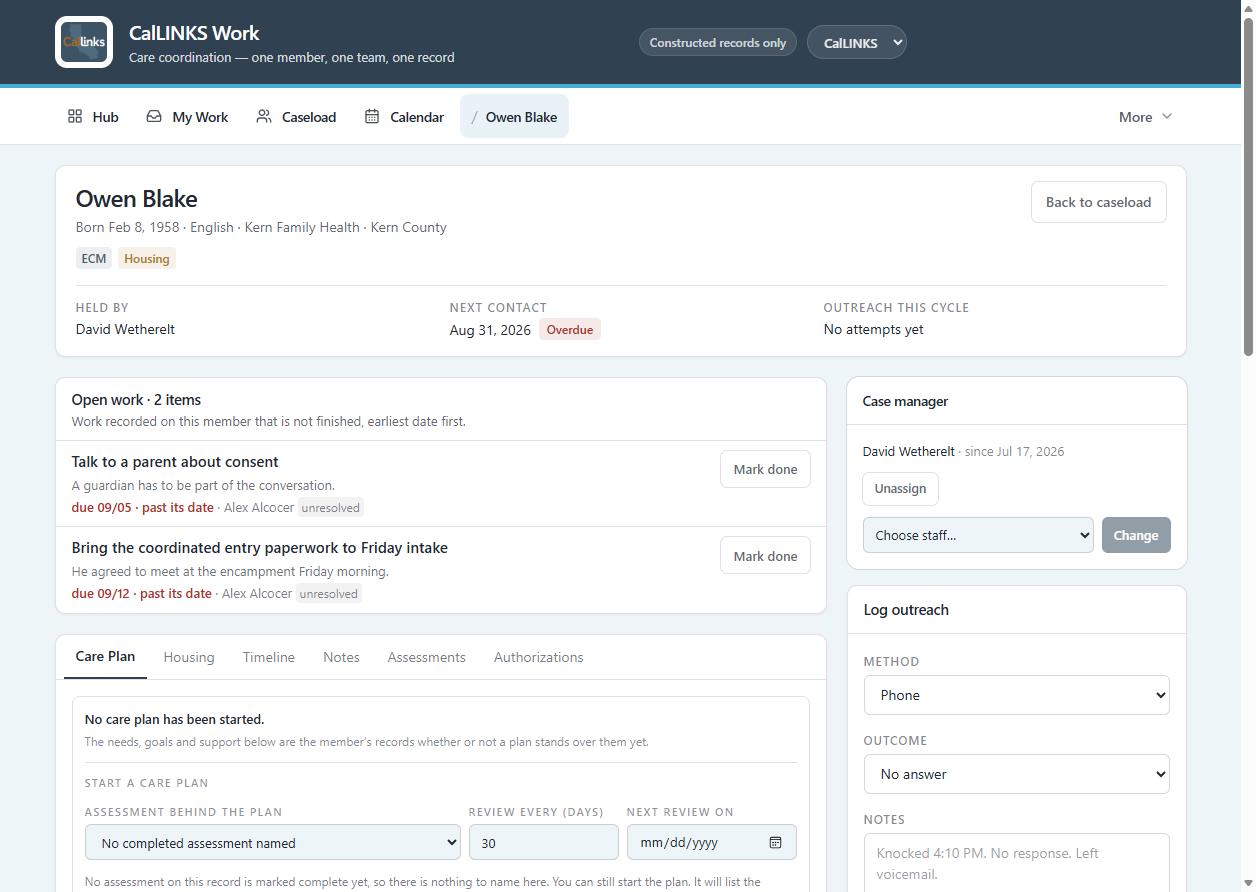Switch to the Notes tab
The image size is (1256, 892).
point(341,657)
